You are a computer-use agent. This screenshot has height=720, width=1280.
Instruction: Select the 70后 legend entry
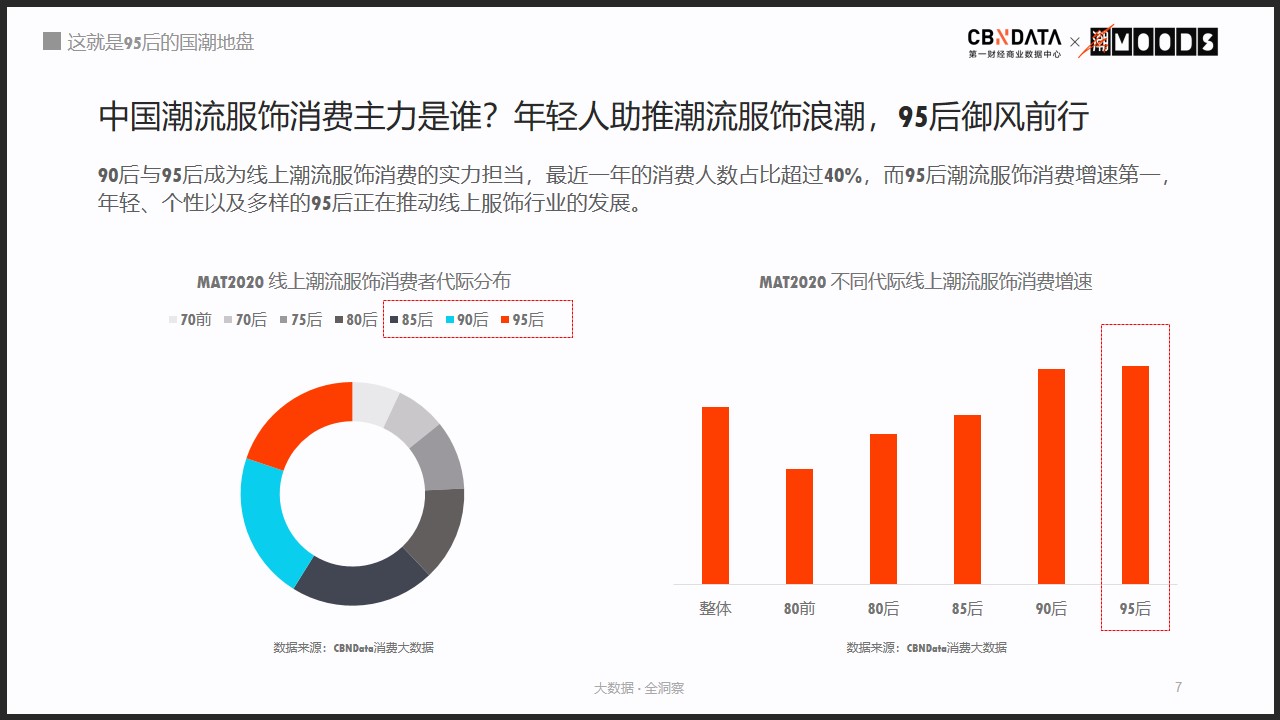pyautogui.click(x=245, y=320)
